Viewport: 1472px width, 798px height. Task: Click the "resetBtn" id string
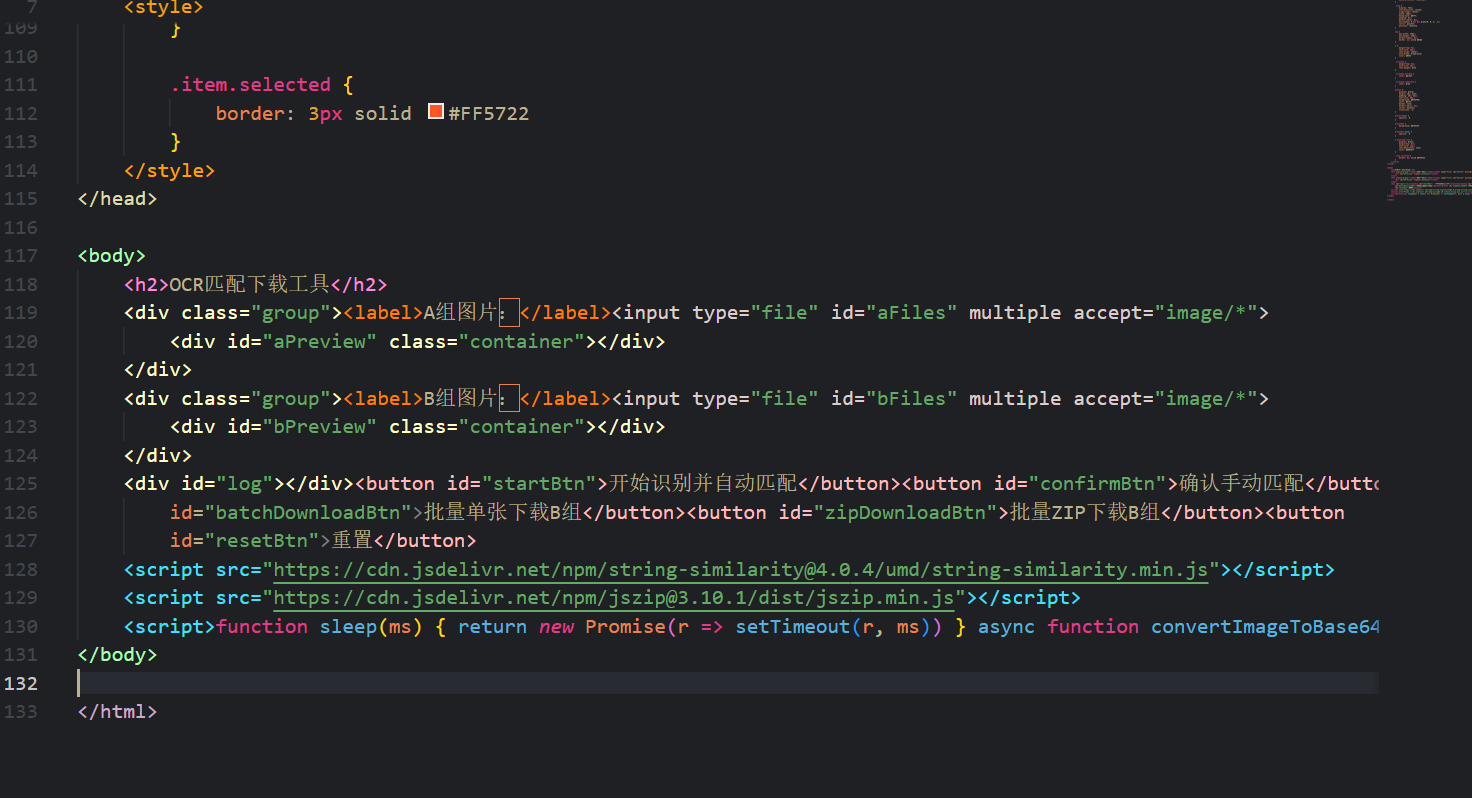point(262,541)
